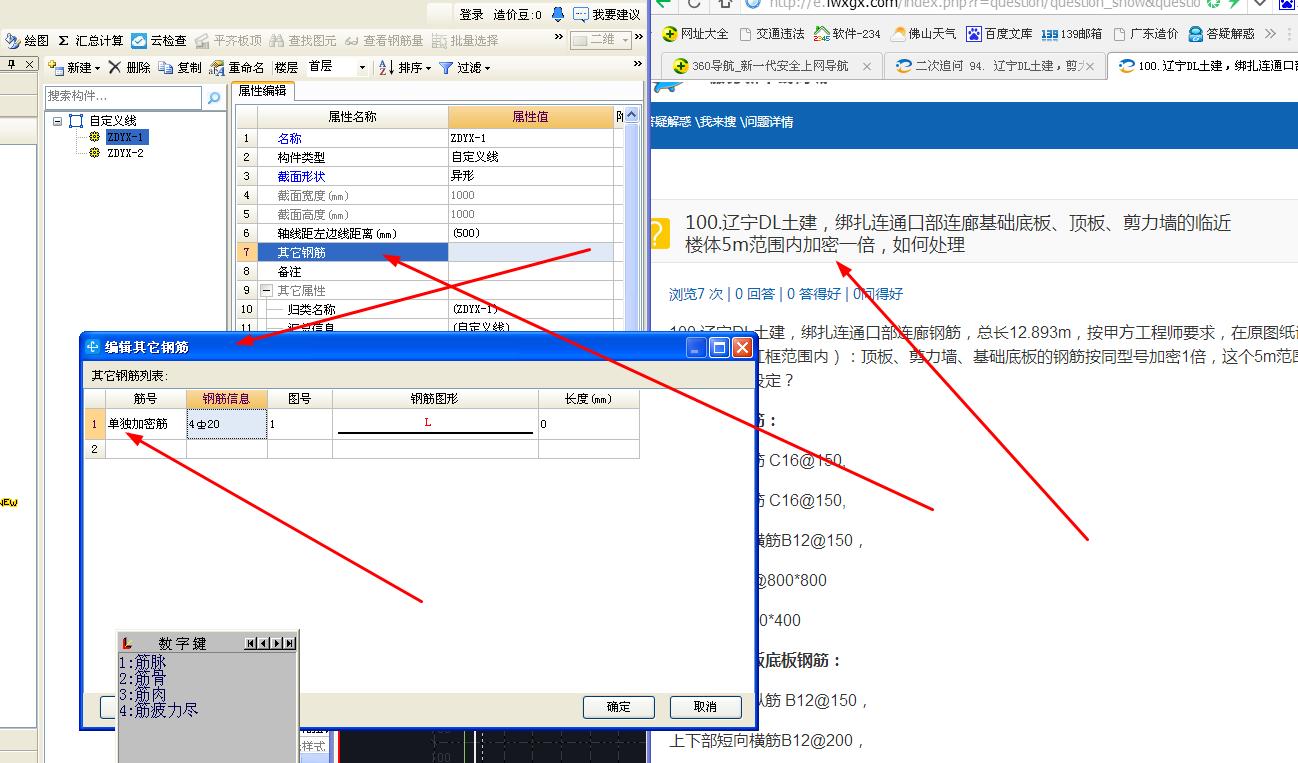
Task: Pin the left panel with pushpin icon
Action: click(11, 65)
